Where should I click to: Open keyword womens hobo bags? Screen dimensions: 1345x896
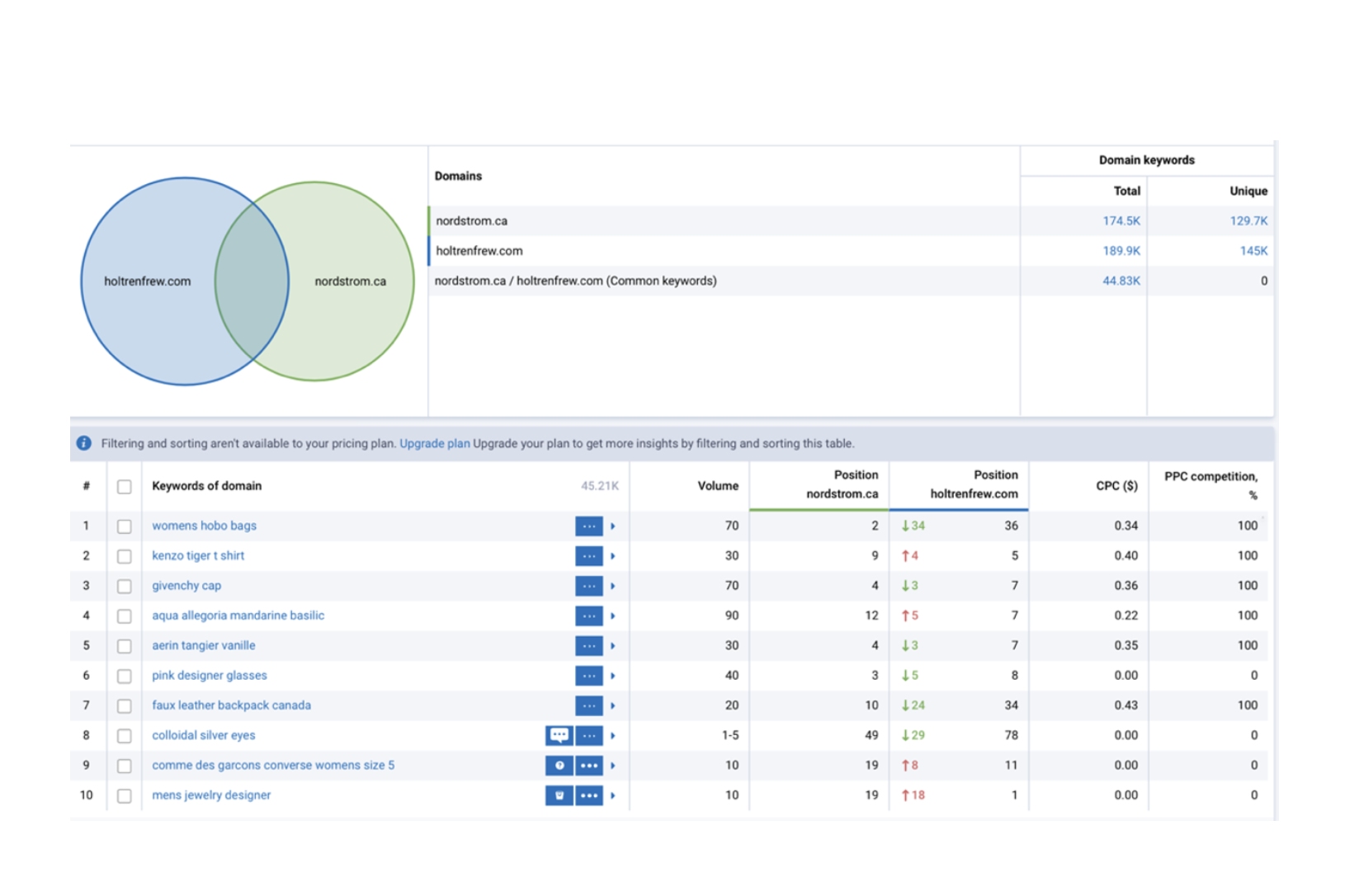204,526
